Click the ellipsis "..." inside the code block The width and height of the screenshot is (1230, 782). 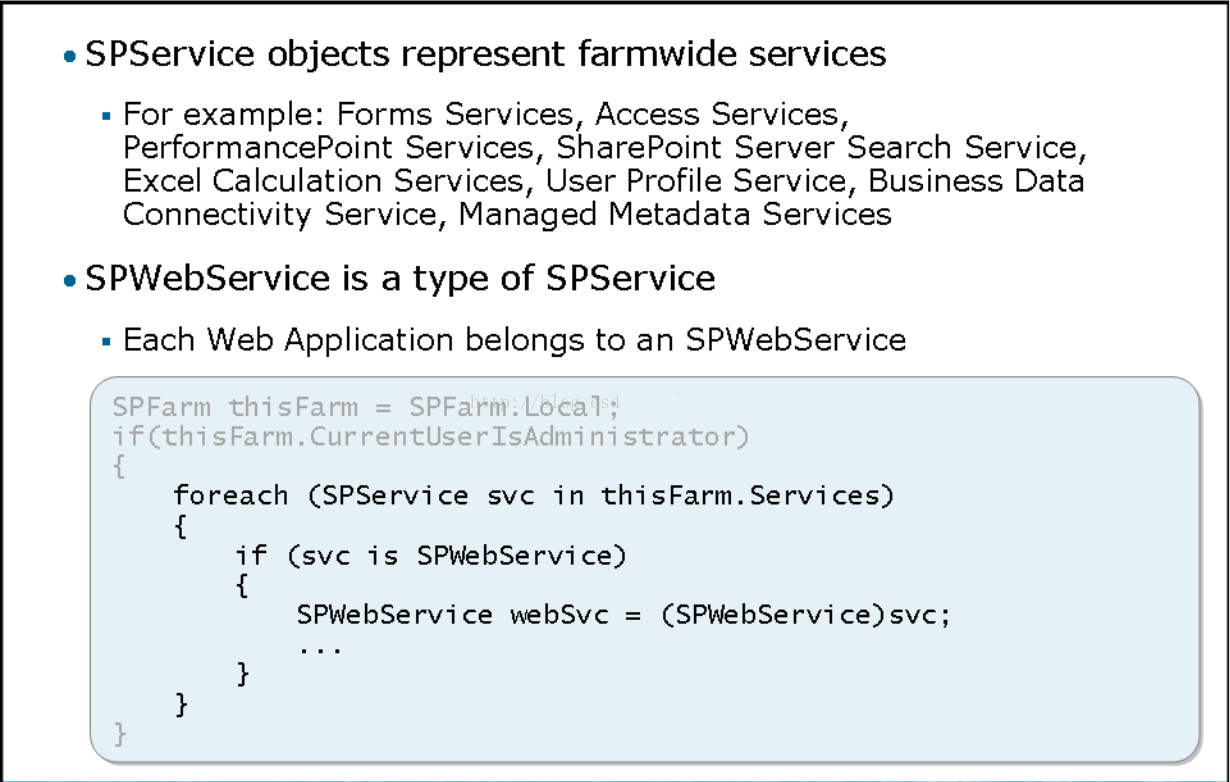(x=320, y=649)
